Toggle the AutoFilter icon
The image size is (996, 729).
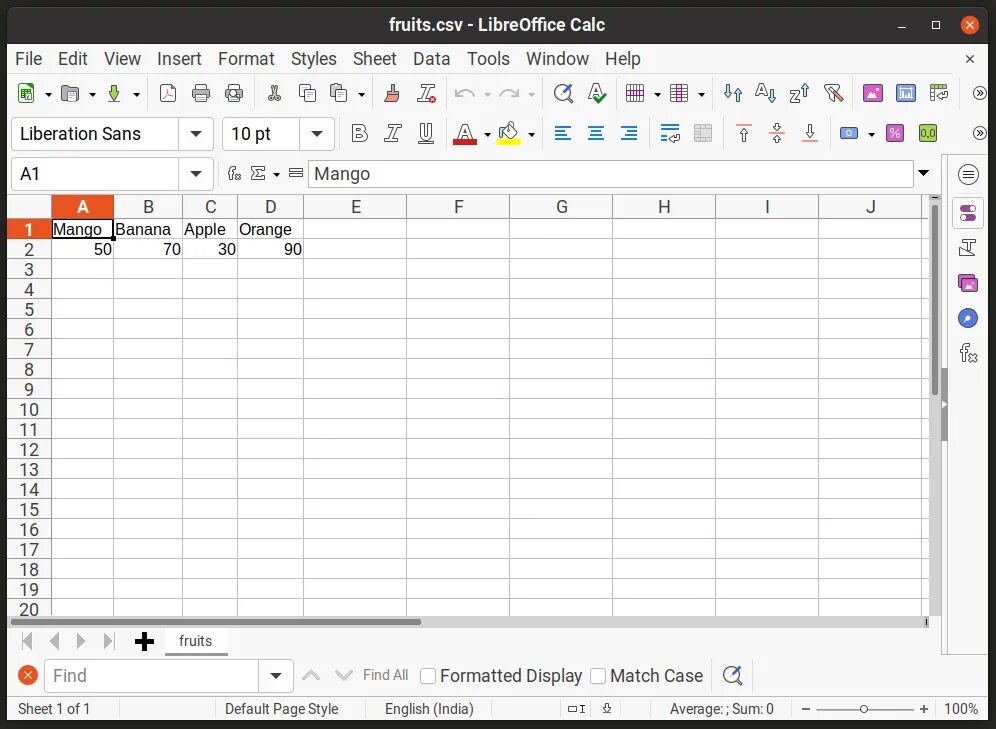(x=833, y=93)
